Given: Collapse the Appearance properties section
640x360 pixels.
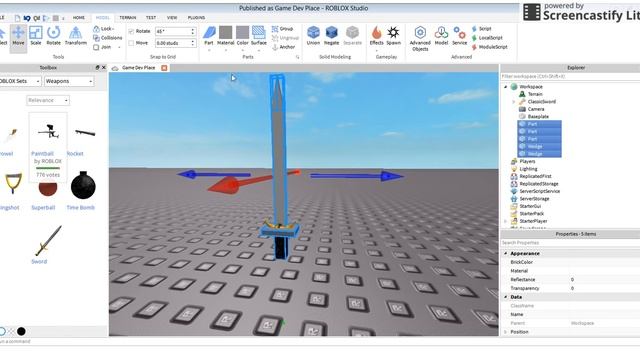Looking at the screenshot, I should point(505,253).
